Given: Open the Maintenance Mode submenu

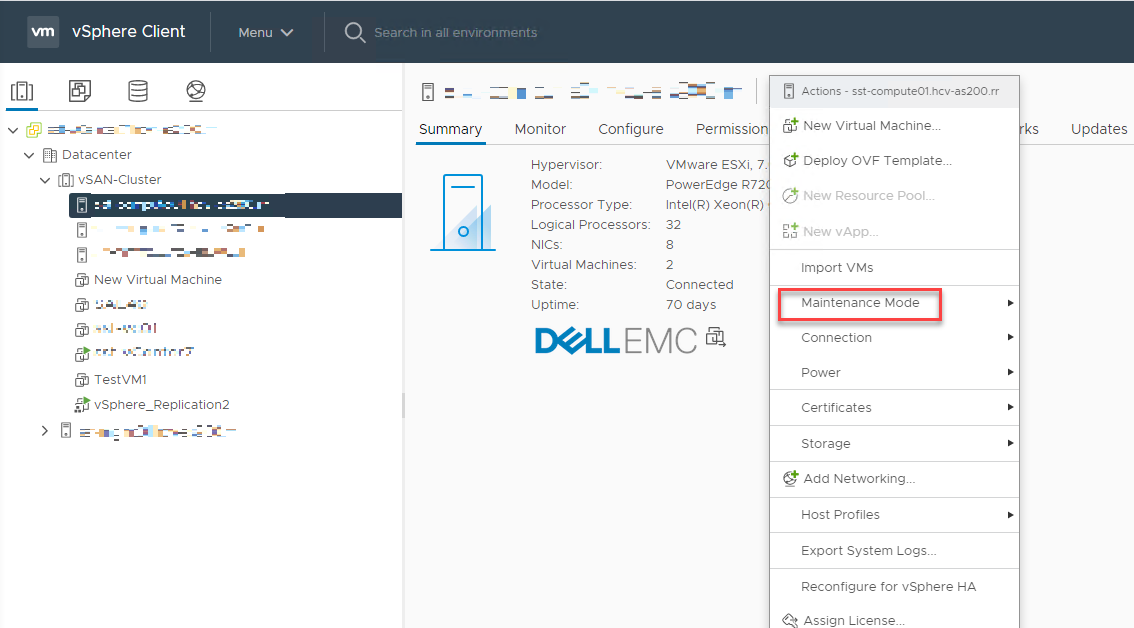Looking at the screenshot, I should 858,302.
